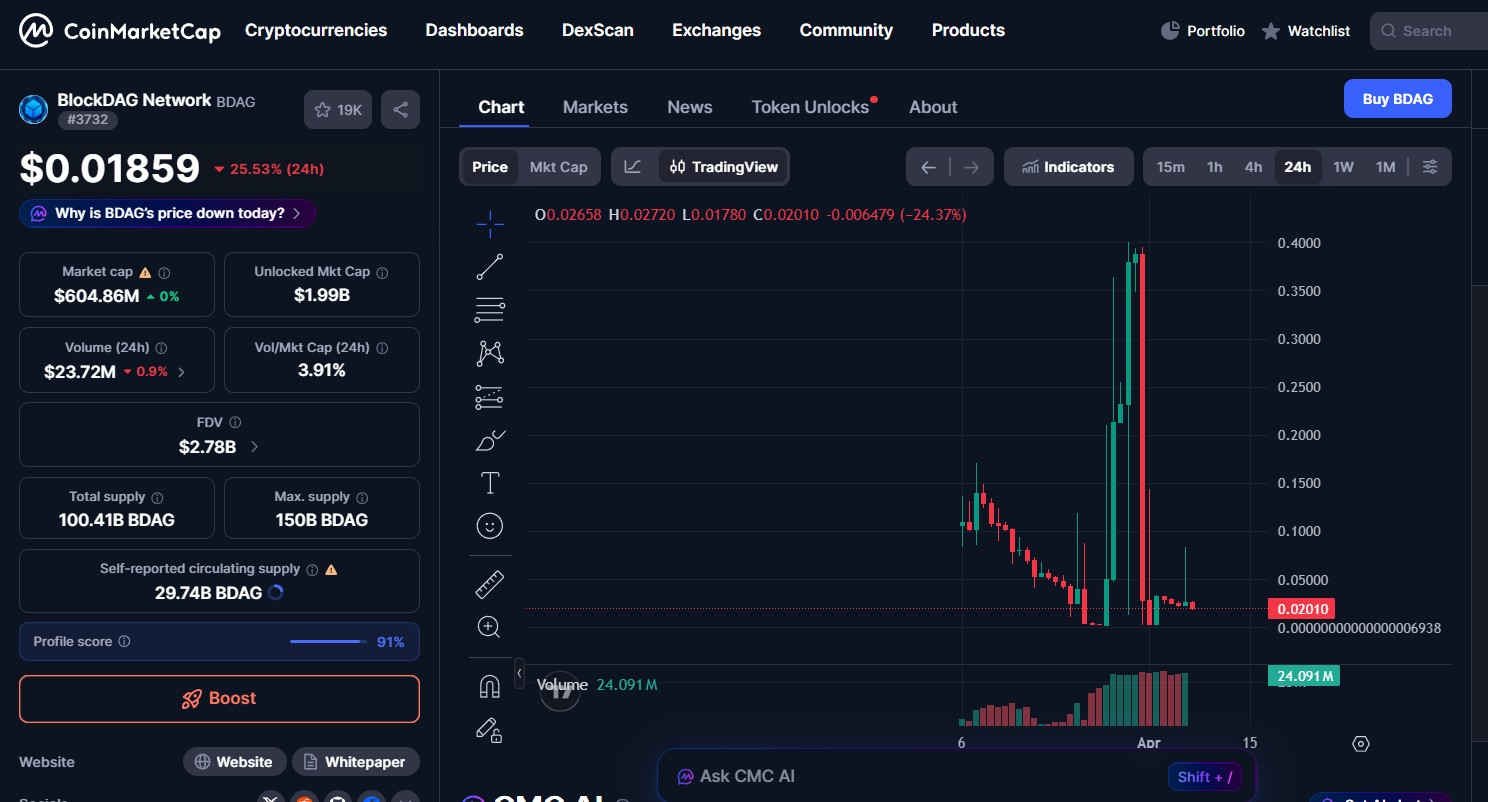
Task: Select the text annotation tool
Action: (490, 482)
